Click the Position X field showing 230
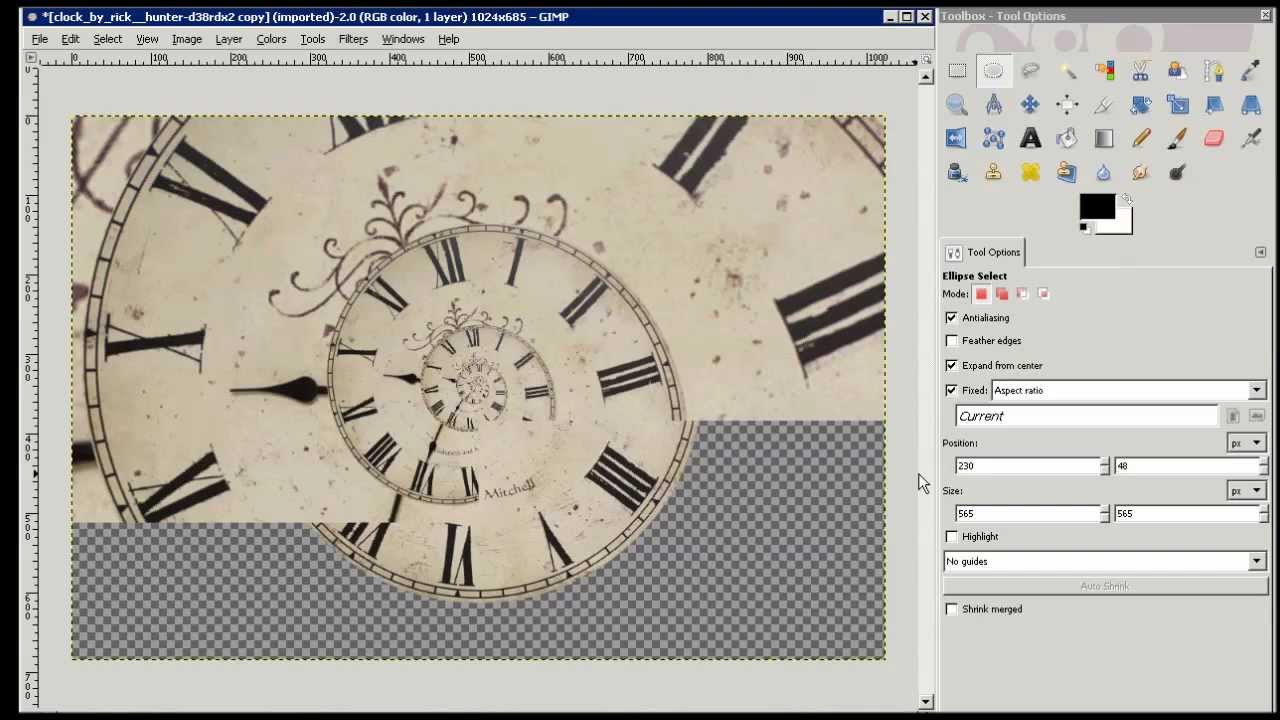 [x=1027, y=466]
